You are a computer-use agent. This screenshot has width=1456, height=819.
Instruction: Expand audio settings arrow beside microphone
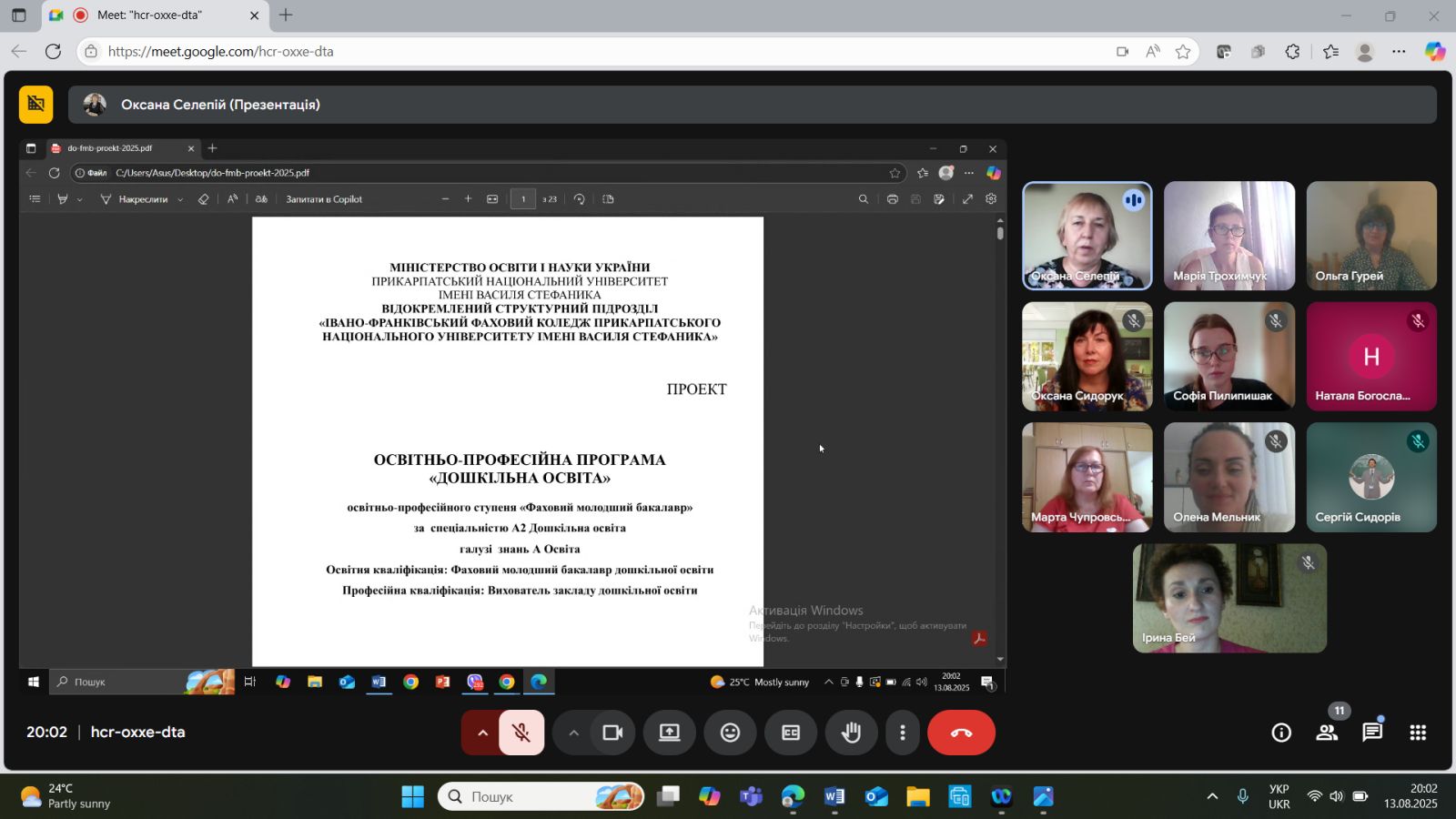click(x=482, y=733)
